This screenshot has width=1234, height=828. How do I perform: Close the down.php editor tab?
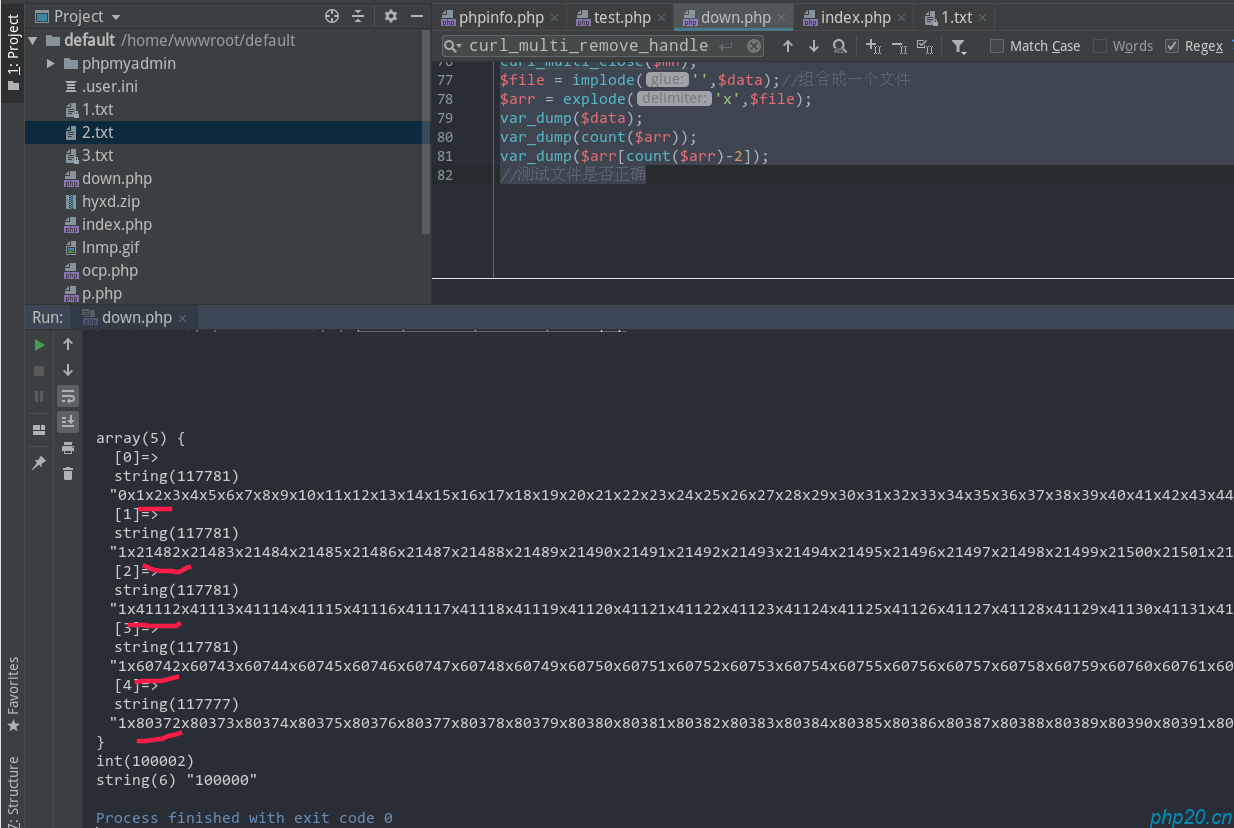pyautogui.click(x=782, y=18)
